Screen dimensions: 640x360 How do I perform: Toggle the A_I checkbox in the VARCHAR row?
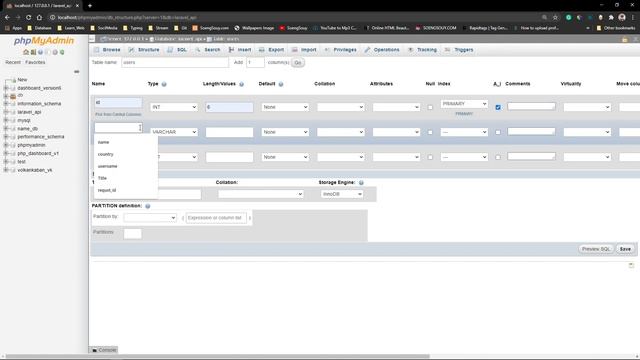(x=498, y=132)
